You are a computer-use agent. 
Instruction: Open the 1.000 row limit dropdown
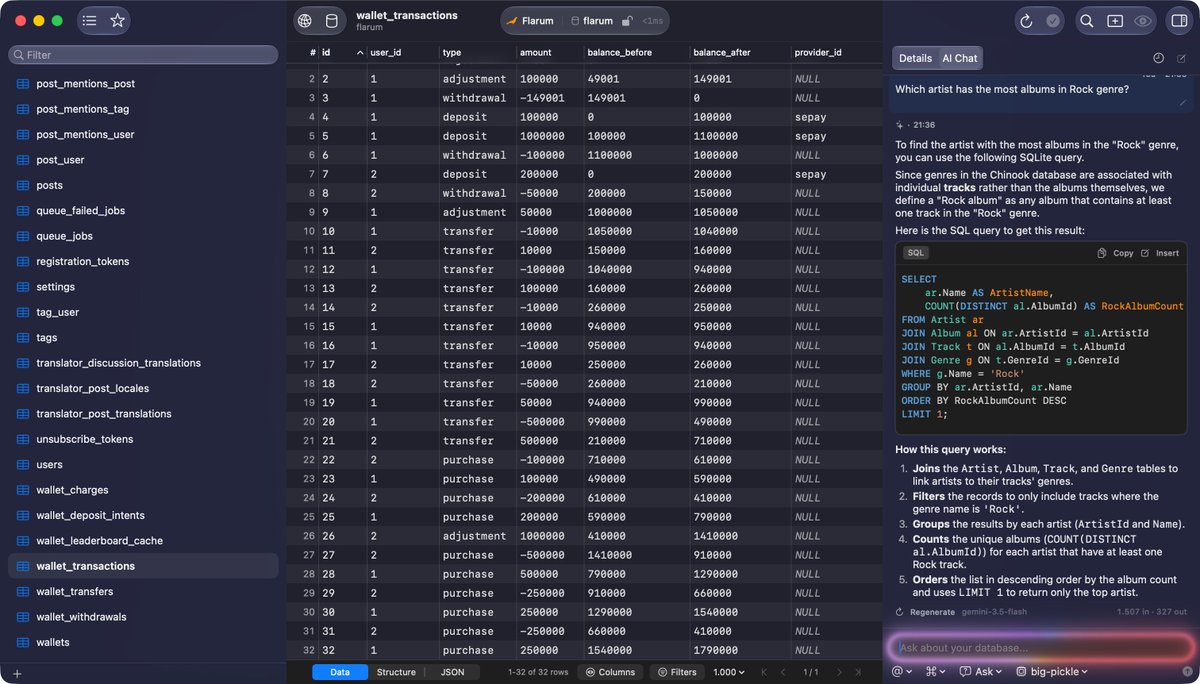click(729, 672)
